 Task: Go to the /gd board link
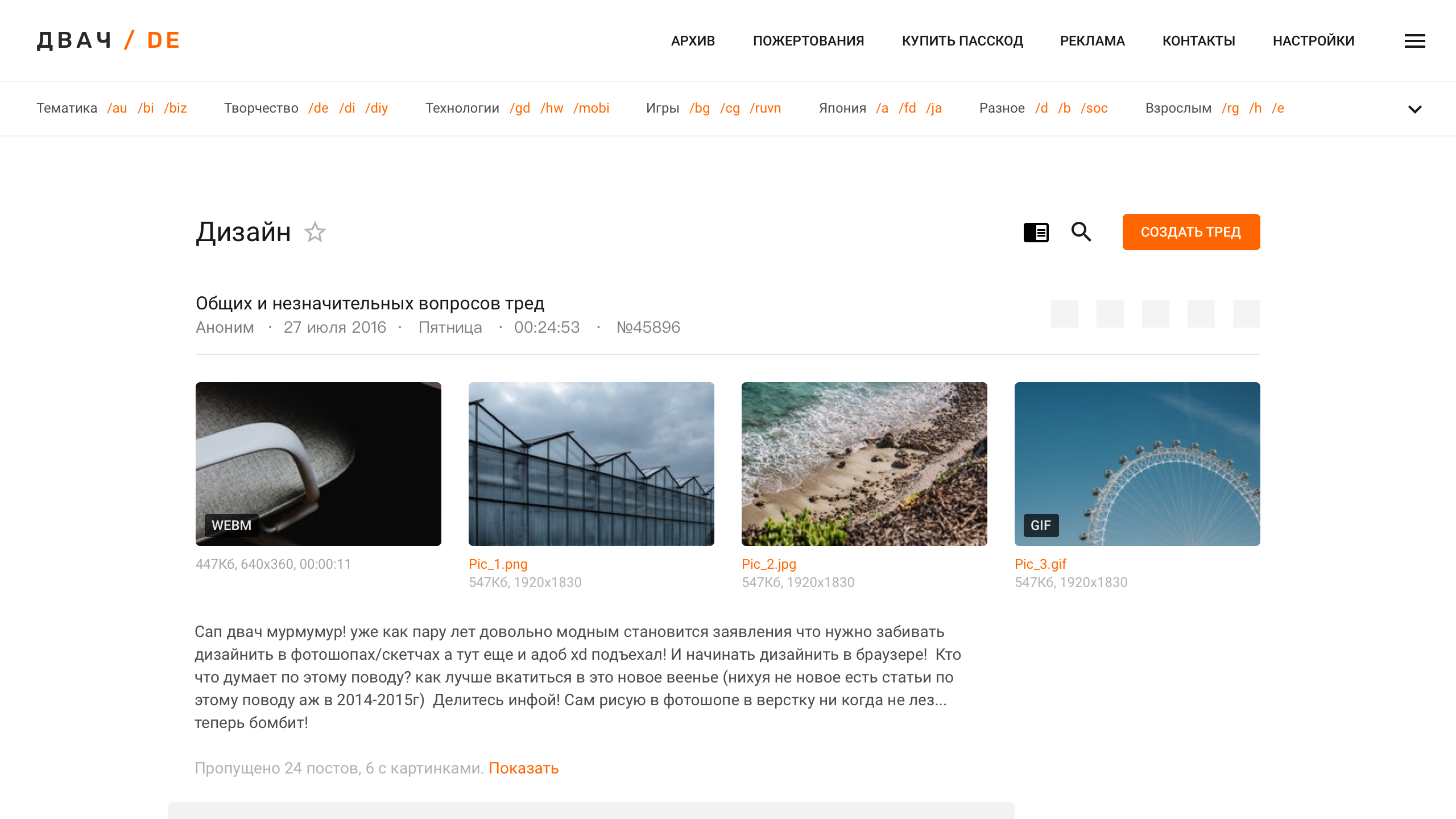coord(520,108)
